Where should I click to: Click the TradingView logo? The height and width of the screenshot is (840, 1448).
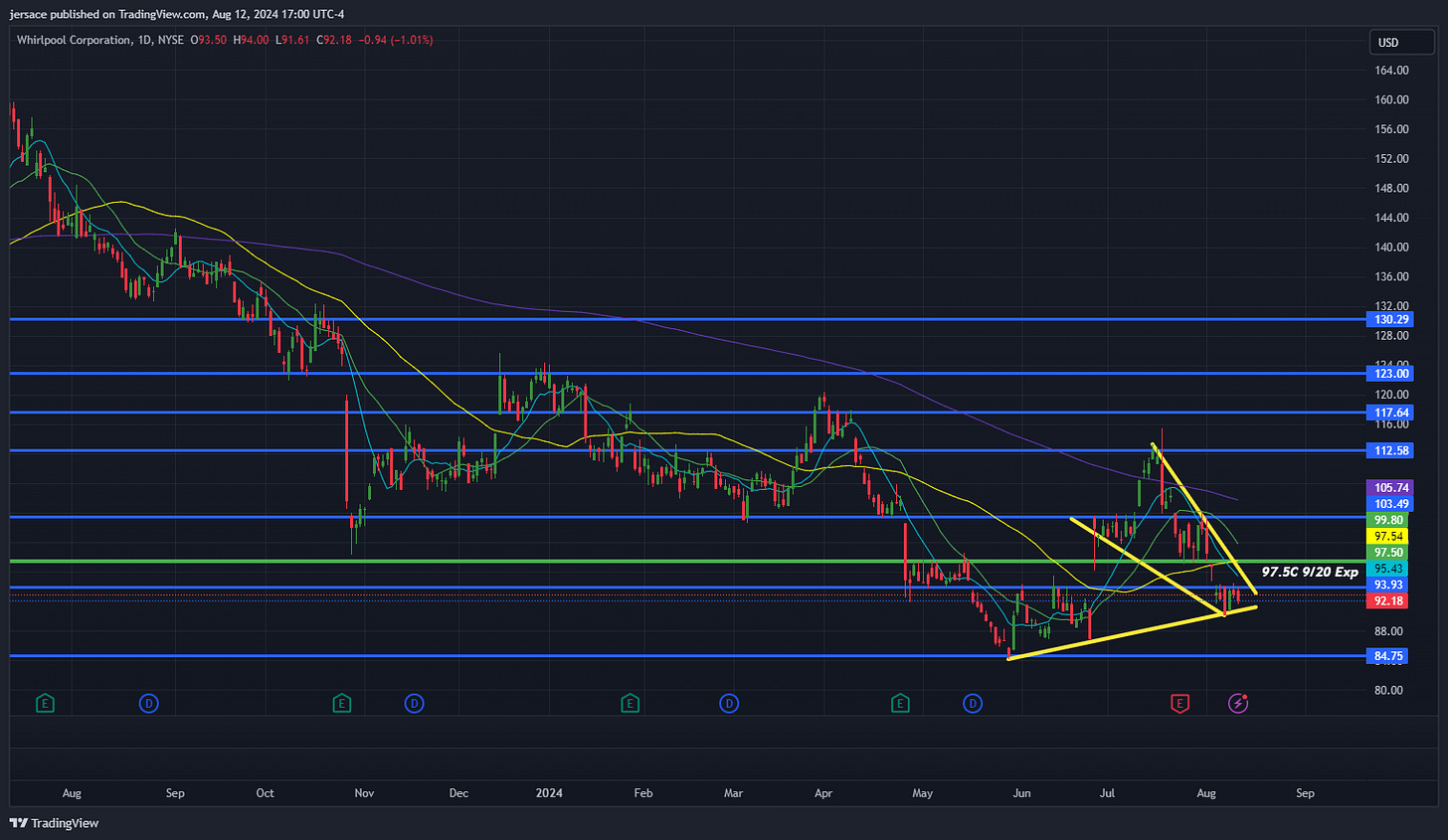click(x=55, y=823)
